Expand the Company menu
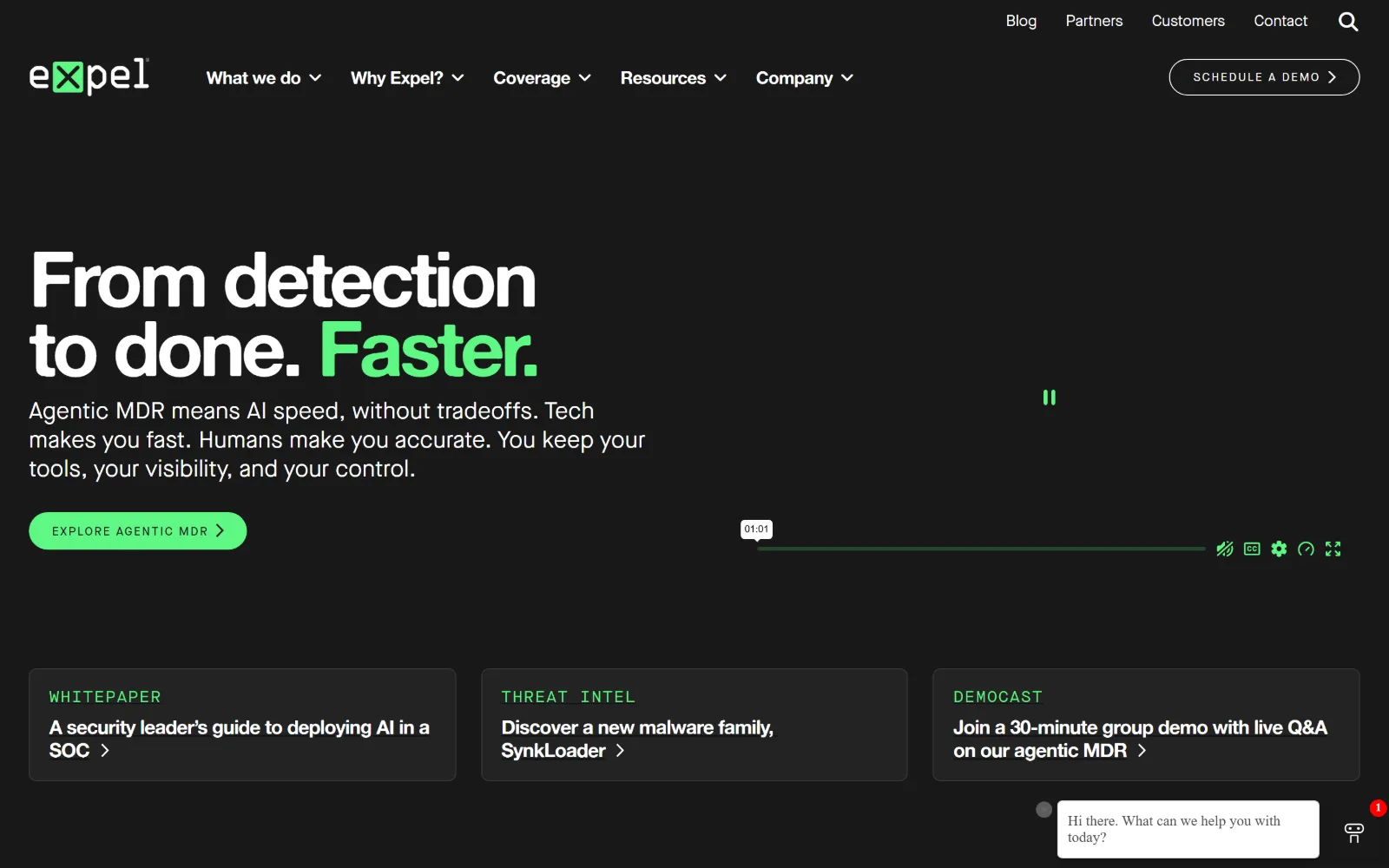This screenshot has width=1389, height=868. 804,78
